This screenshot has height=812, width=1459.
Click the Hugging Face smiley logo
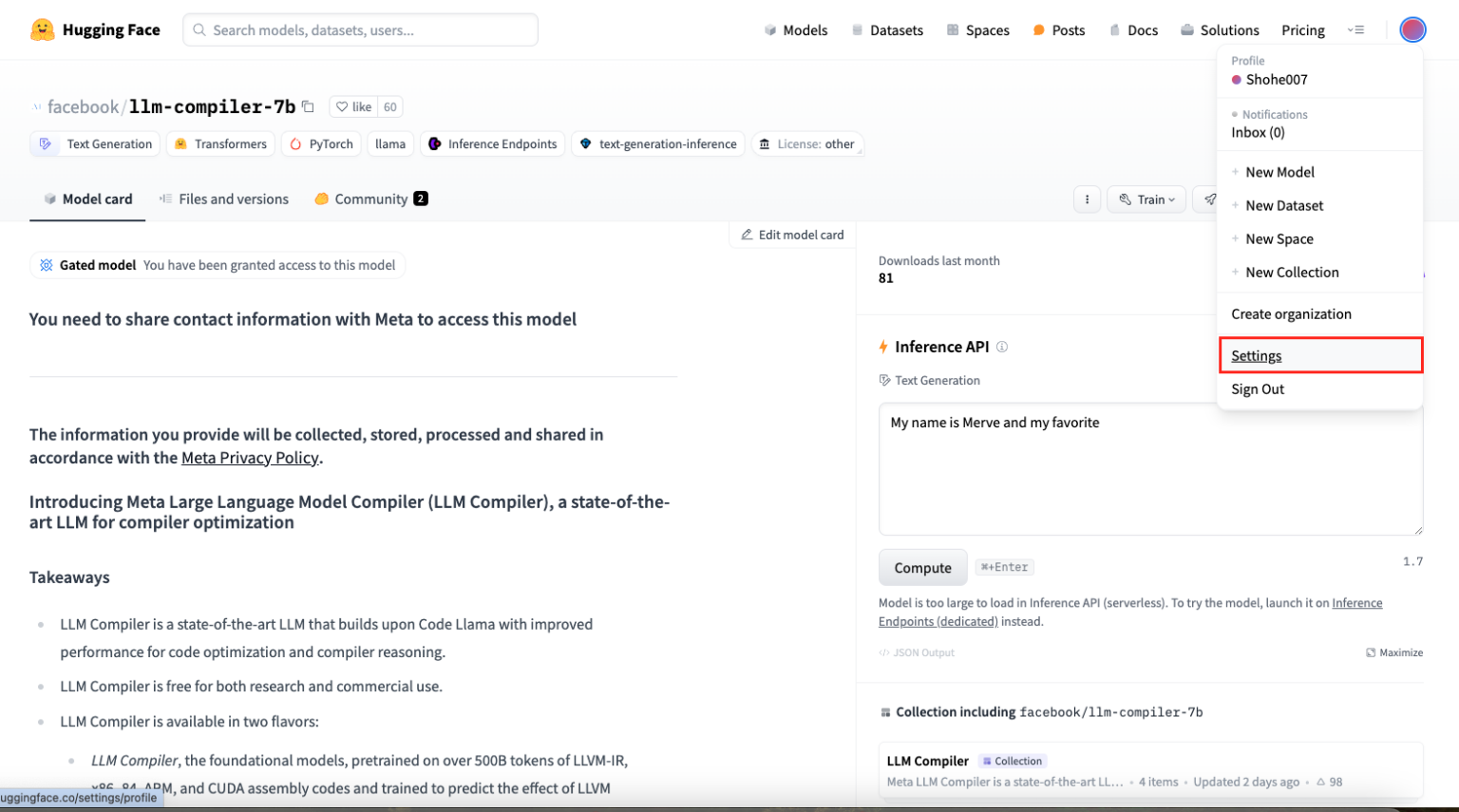click(x=42, y=28)
